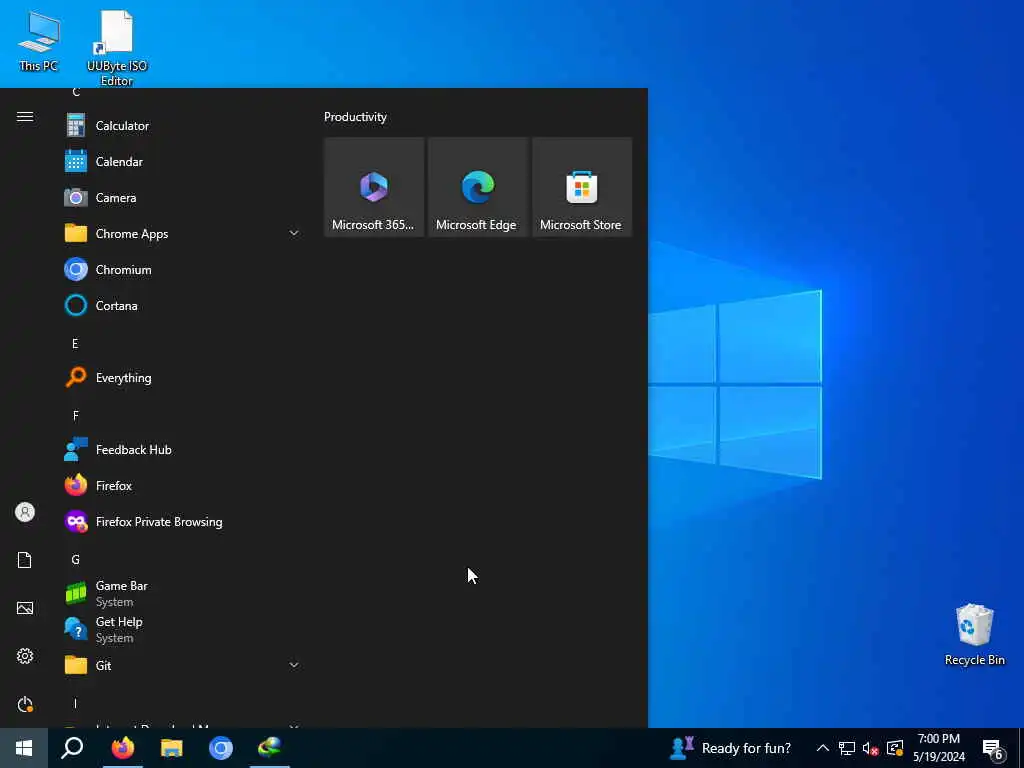1024x768 pixels.
Task: Open Pictures from Start sidebar
Action: tap(25, 608)
